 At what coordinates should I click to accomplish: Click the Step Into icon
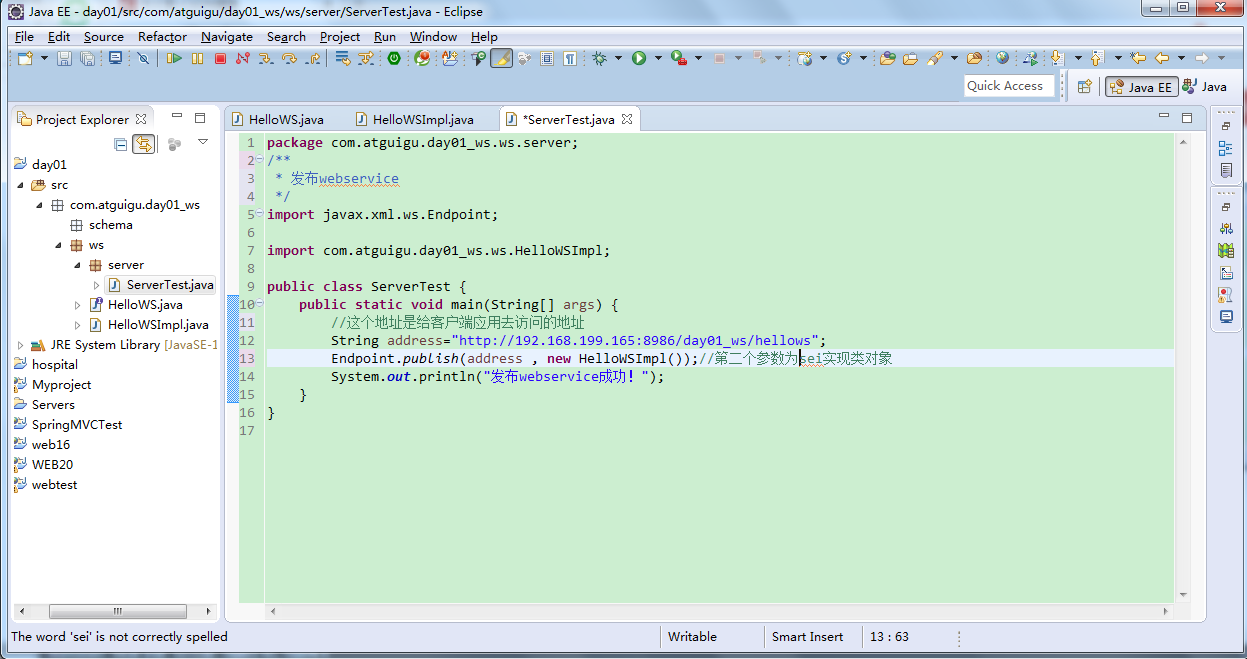coord(266,58)
